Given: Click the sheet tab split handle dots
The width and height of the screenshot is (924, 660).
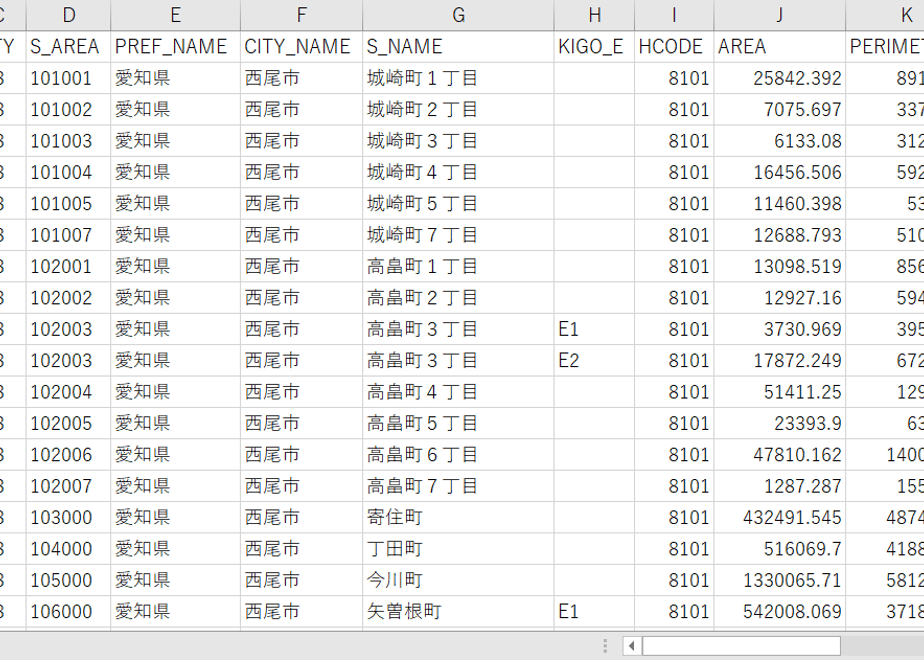Looking at the screenshot, I should click(605, 646).
